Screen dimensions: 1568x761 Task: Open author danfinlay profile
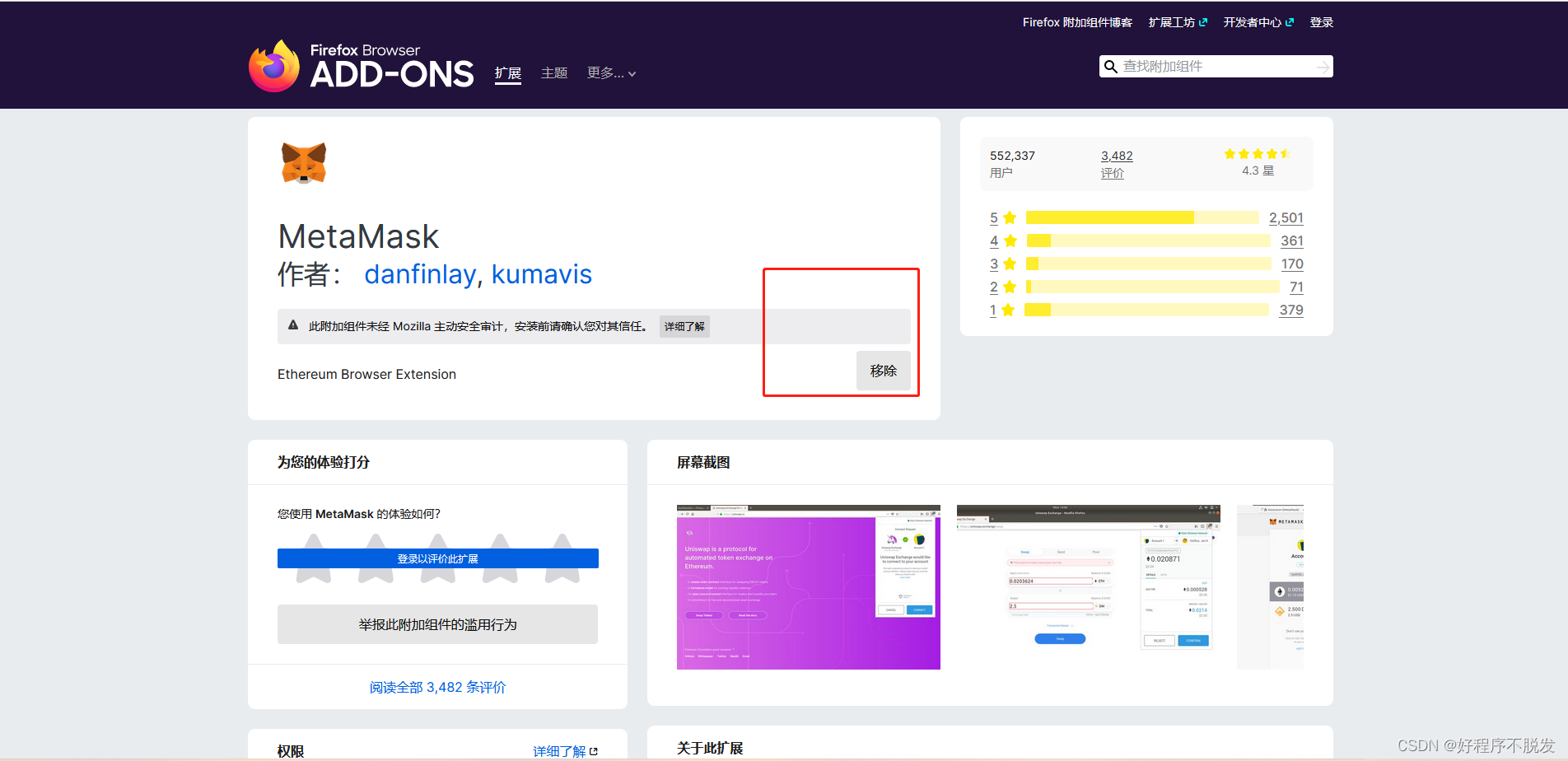coord(420,274)
